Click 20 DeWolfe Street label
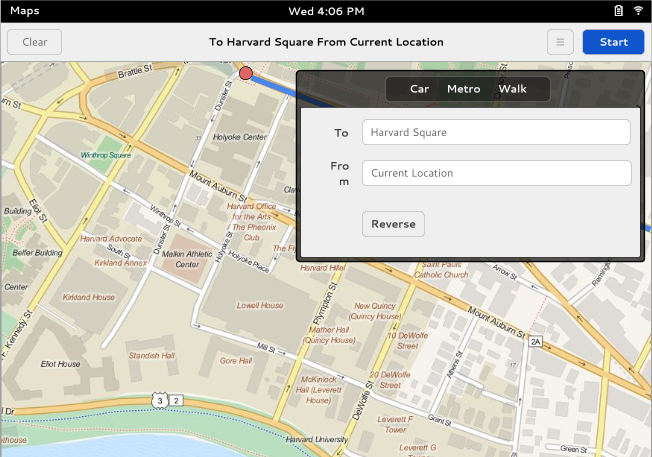Screen dimensions: 652x457 [x=390, y=380]
